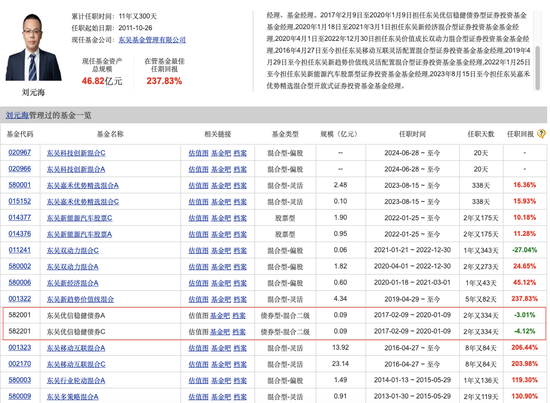
Task: Click the -27.04% return value
Action: tap(524, 250)
